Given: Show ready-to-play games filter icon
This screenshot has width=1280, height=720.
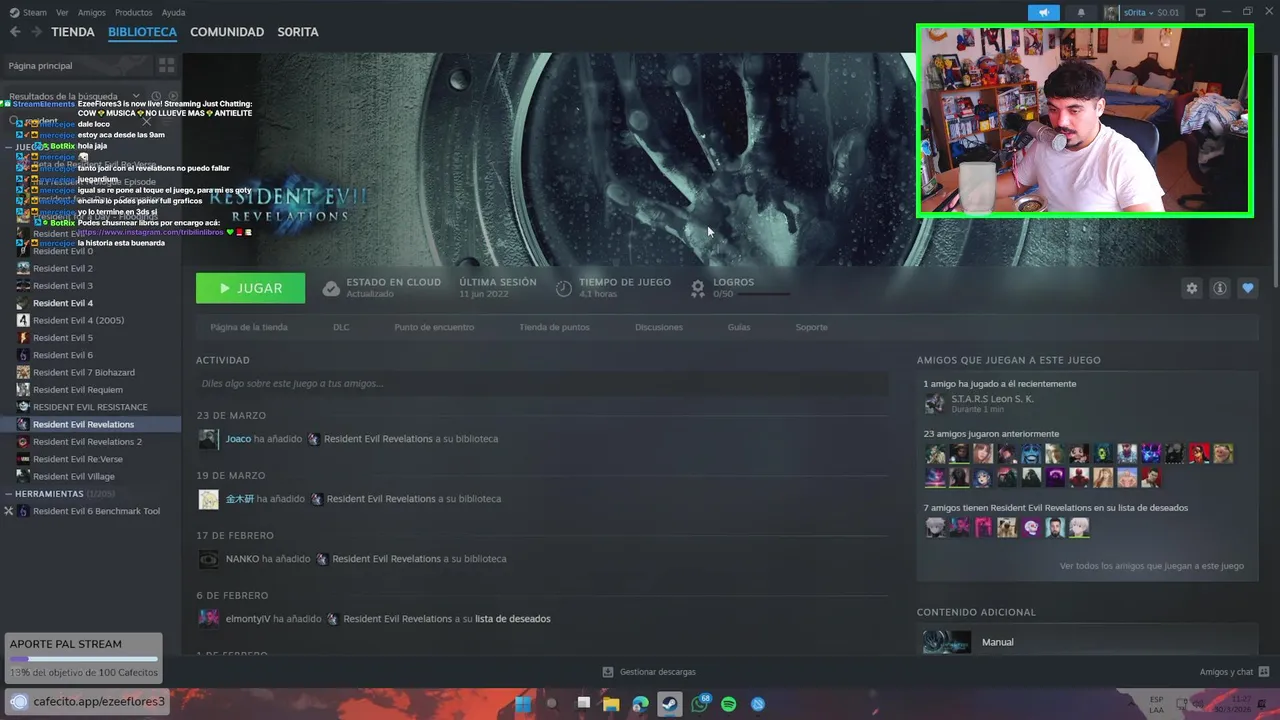Looking at the screenshot, I should tap(173, 96).
